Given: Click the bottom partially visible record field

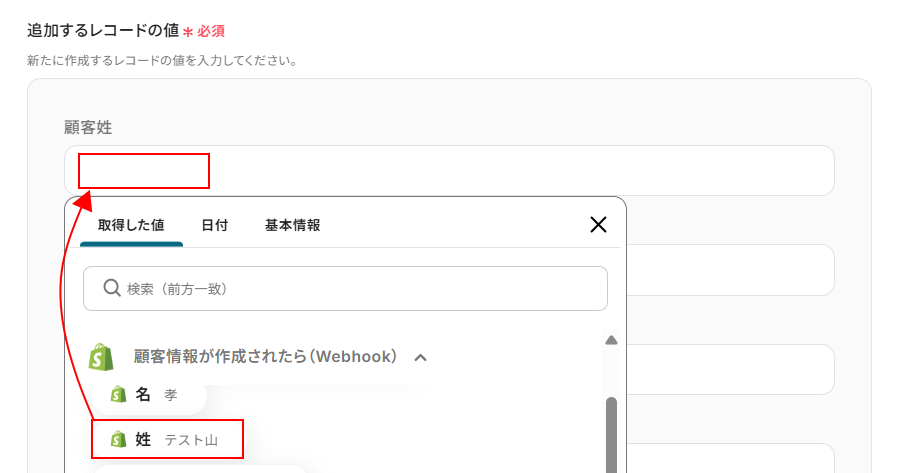Looking at the screenshot, I should pos(730,458).
